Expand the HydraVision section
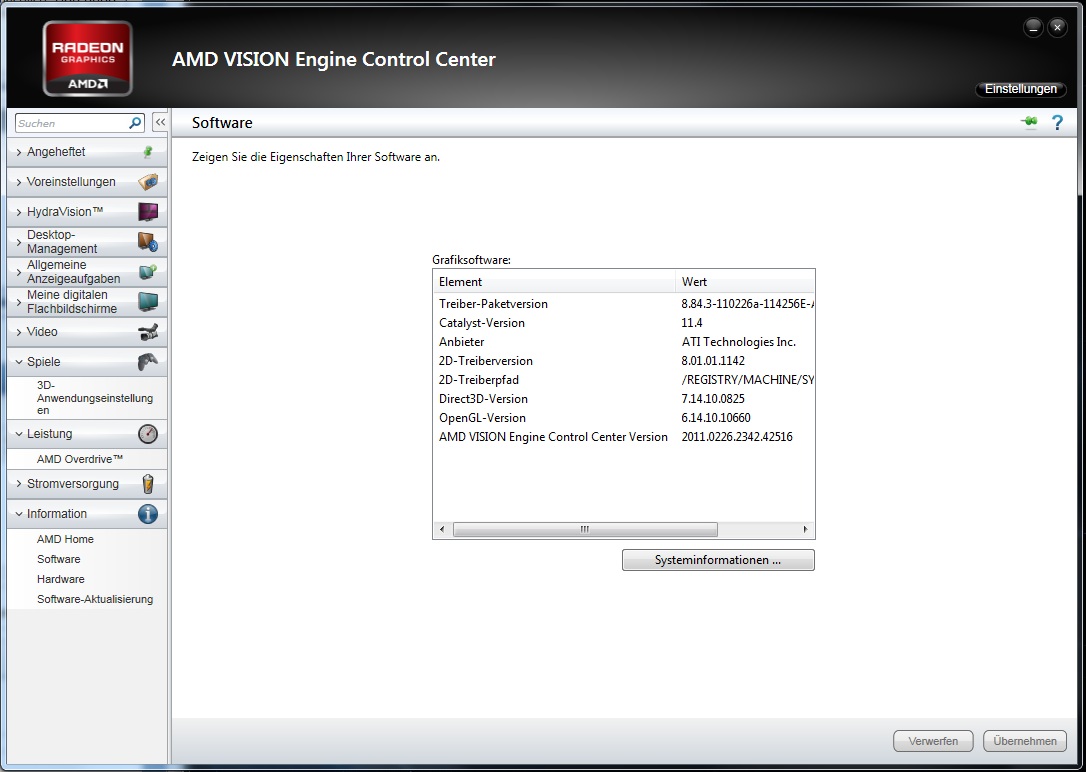1086x772 pixels. 87,212
